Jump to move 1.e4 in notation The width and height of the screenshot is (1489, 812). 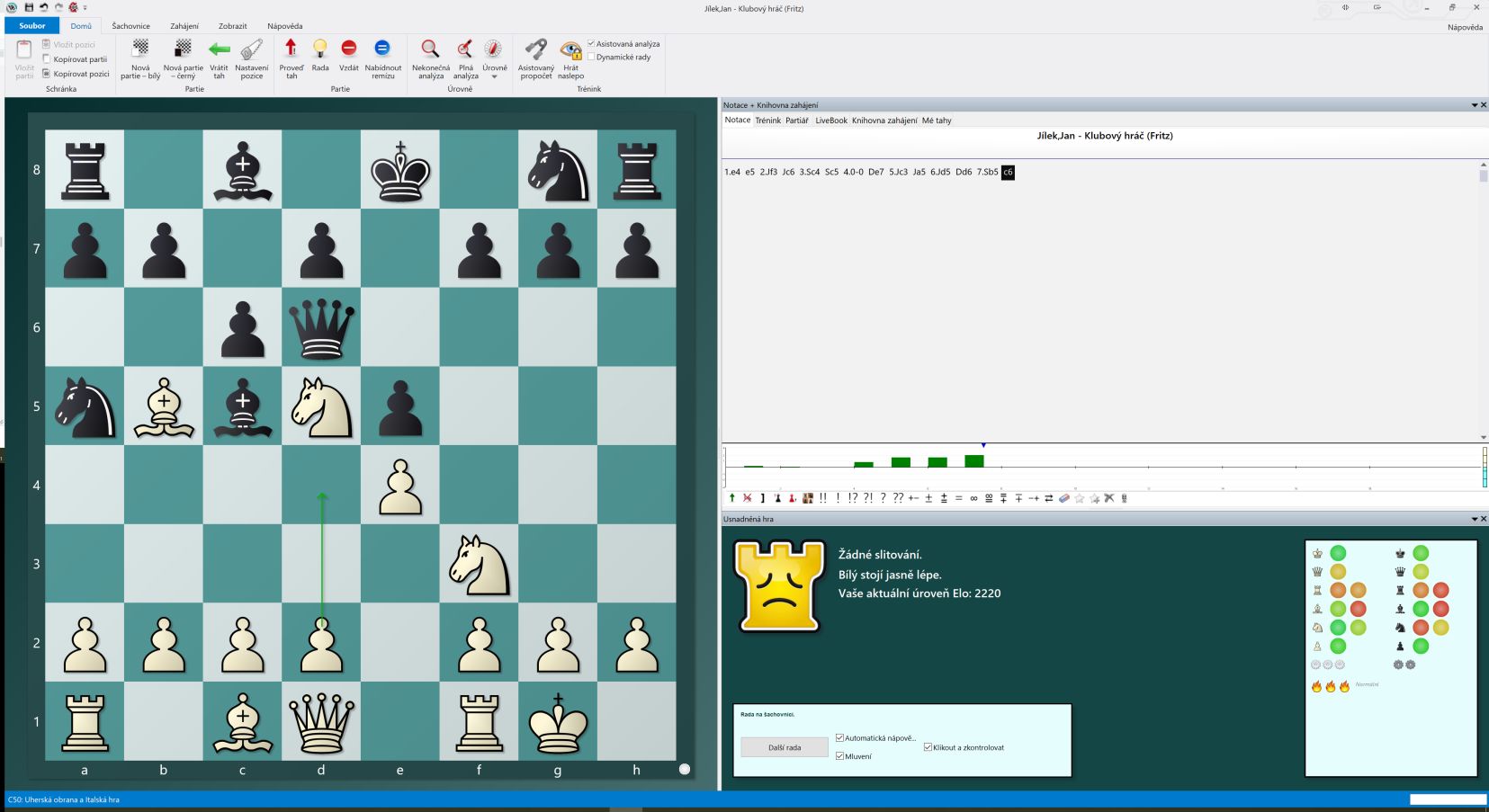coord(732,172)
